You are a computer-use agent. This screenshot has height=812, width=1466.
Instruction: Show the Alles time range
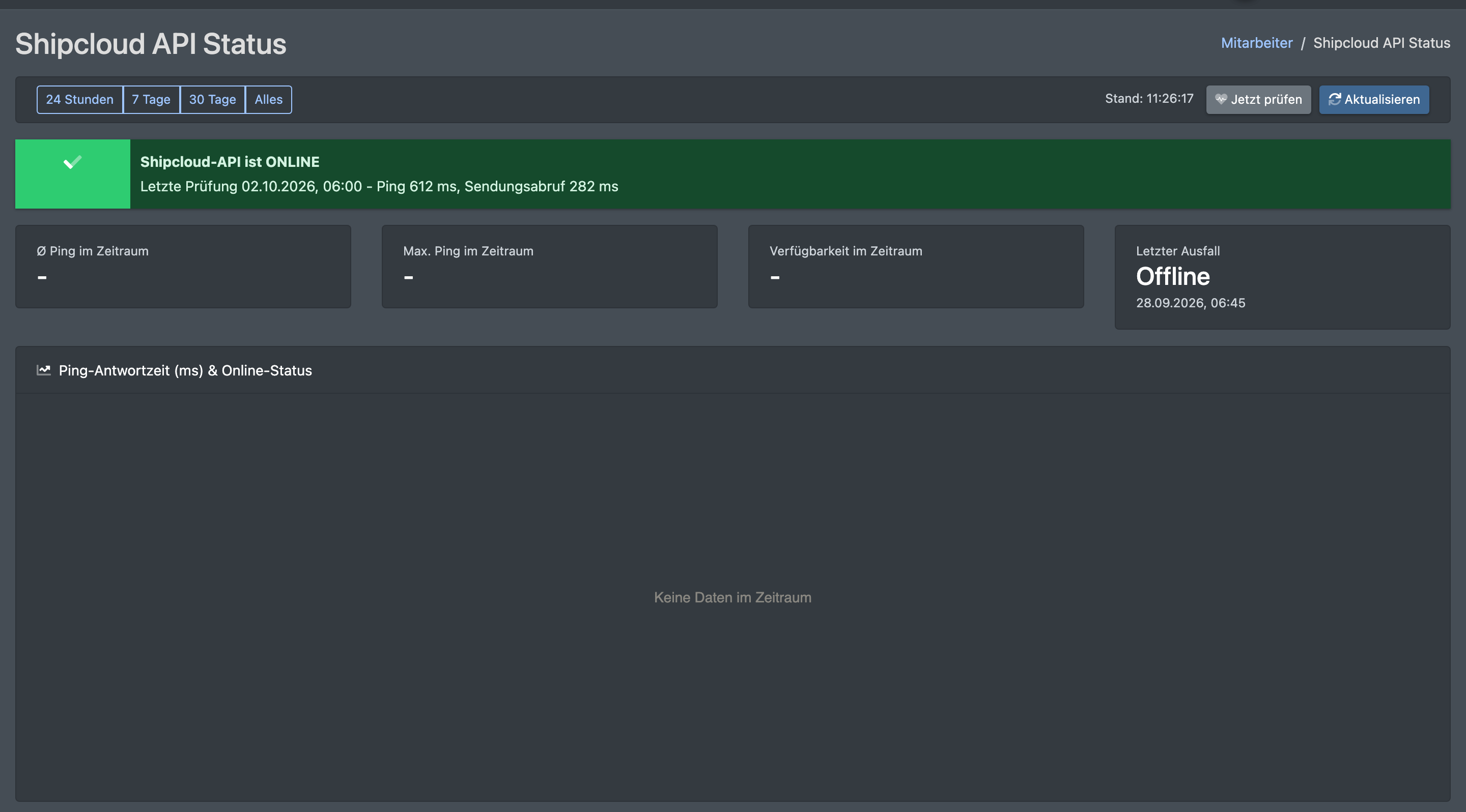pos(269,100)
